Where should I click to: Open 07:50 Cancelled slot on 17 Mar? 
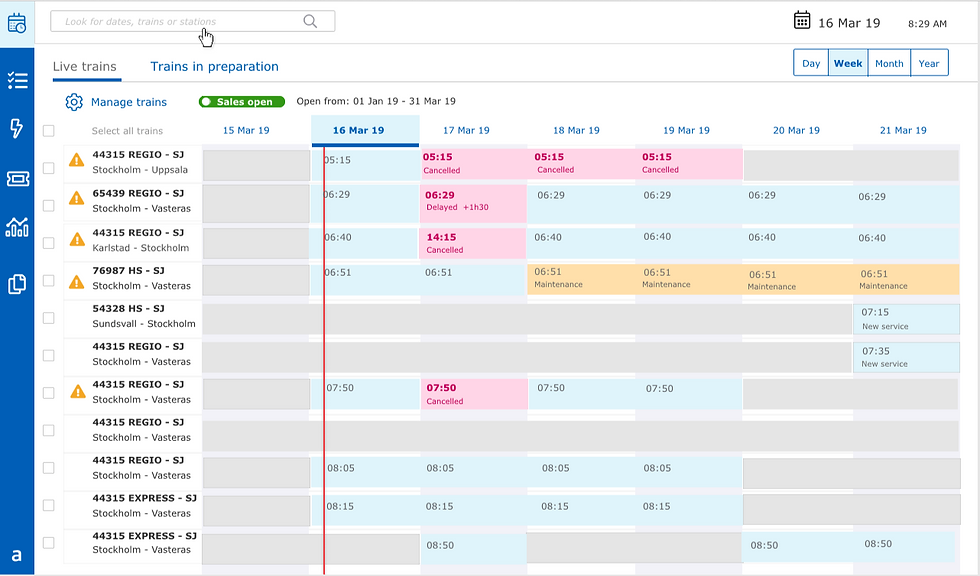click(474, 394)
